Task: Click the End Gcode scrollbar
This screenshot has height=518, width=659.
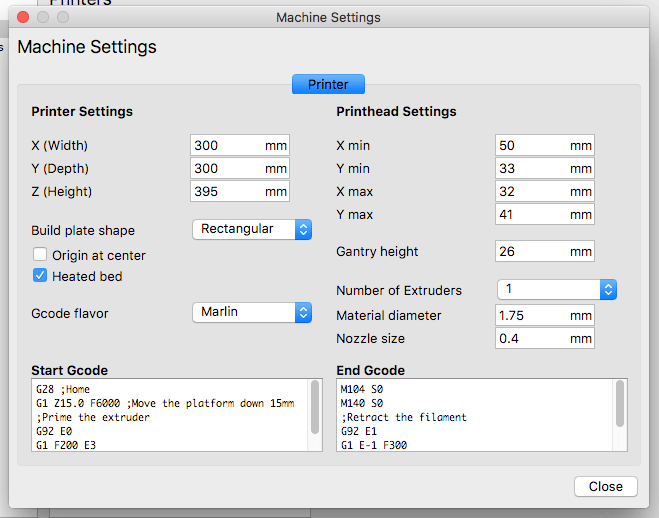Action: (x=620, y=404)
